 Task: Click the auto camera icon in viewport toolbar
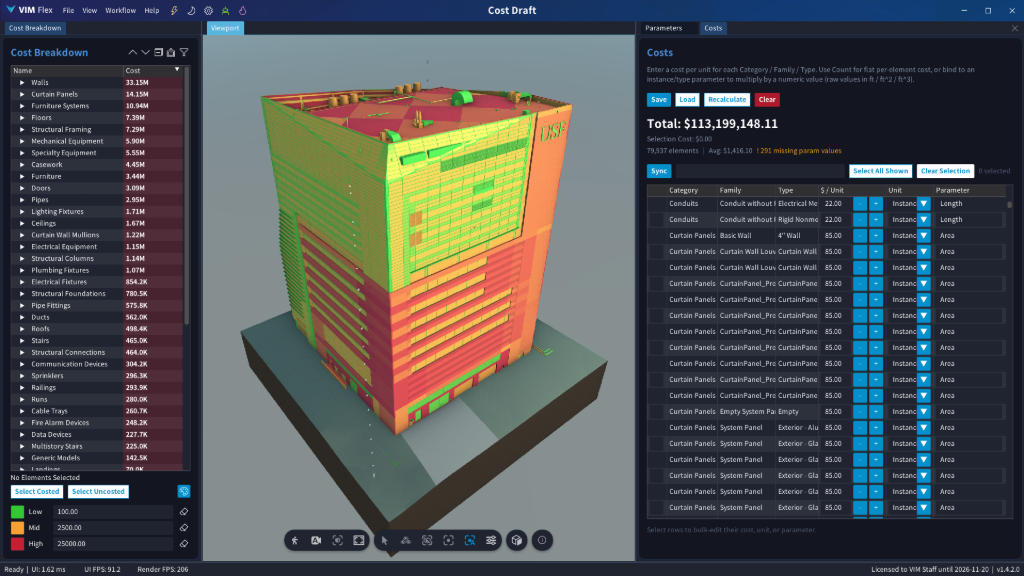coord(316,540)
